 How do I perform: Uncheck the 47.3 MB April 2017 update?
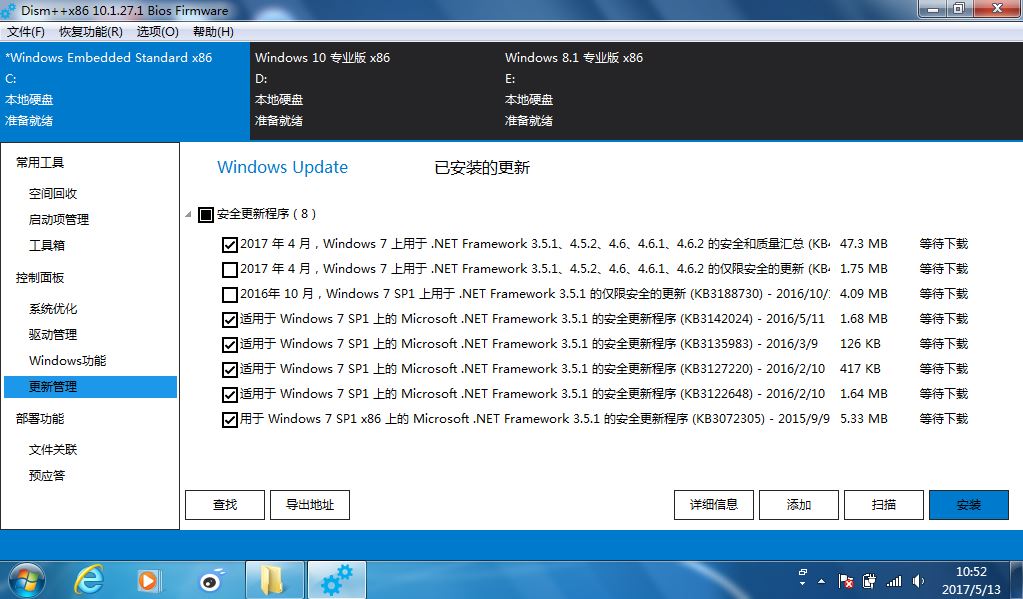[229, 245]
